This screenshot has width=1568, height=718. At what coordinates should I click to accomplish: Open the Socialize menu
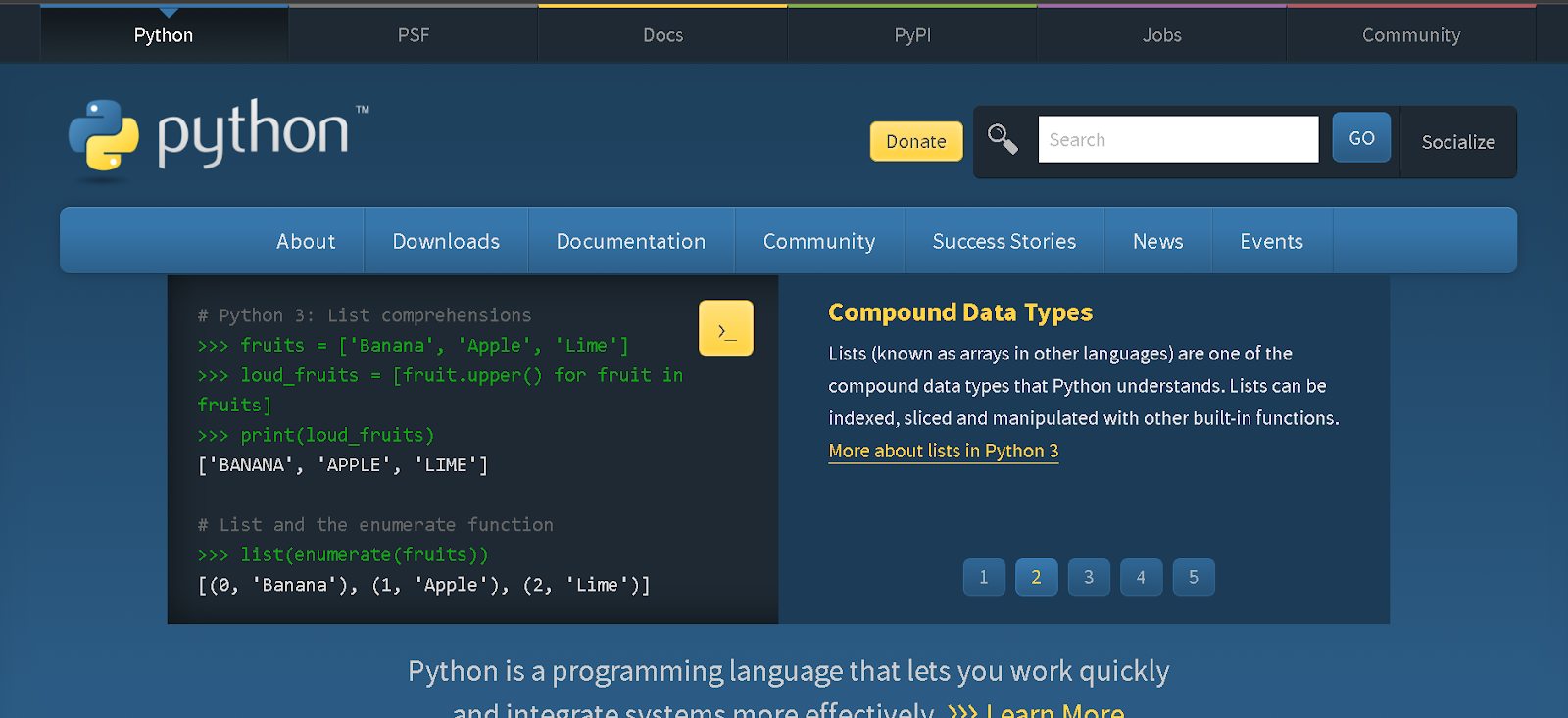[x=1458, y=142]
